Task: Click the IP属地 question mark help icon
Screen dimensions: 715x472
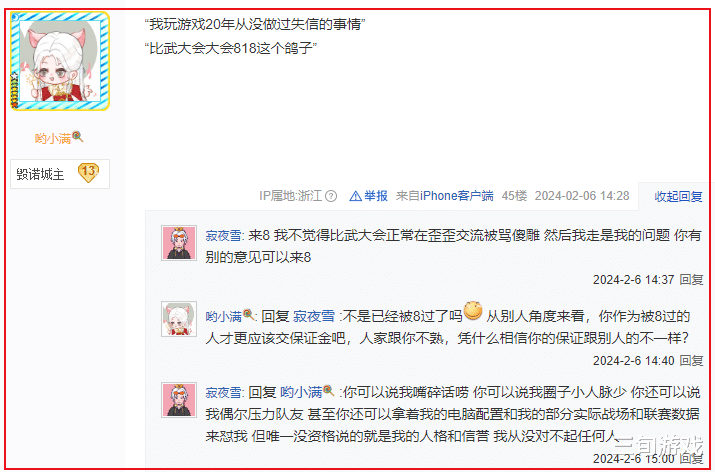Action: point(331,196)
